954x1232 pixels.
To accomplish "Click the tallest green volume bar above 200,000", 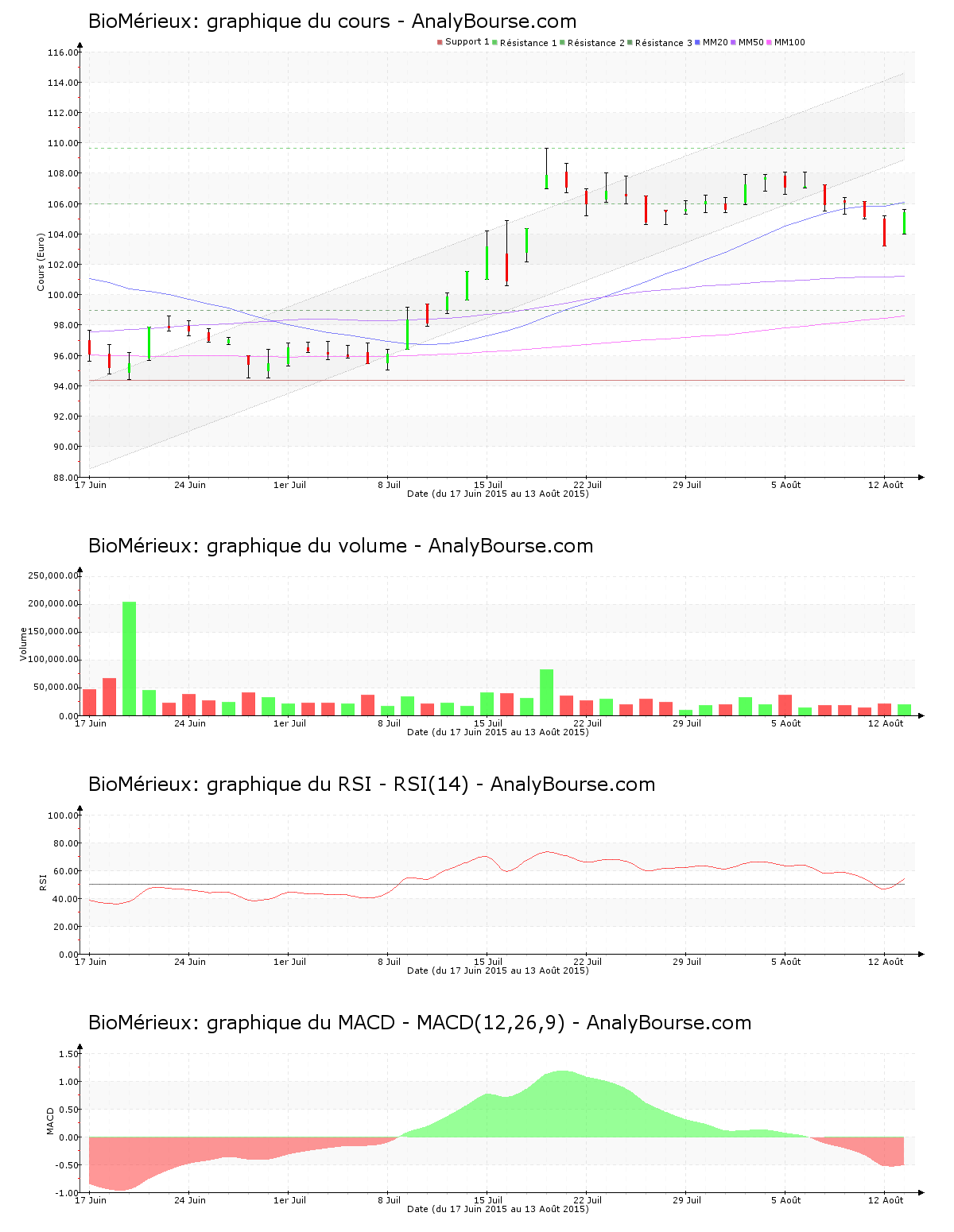I will (129, 659).
